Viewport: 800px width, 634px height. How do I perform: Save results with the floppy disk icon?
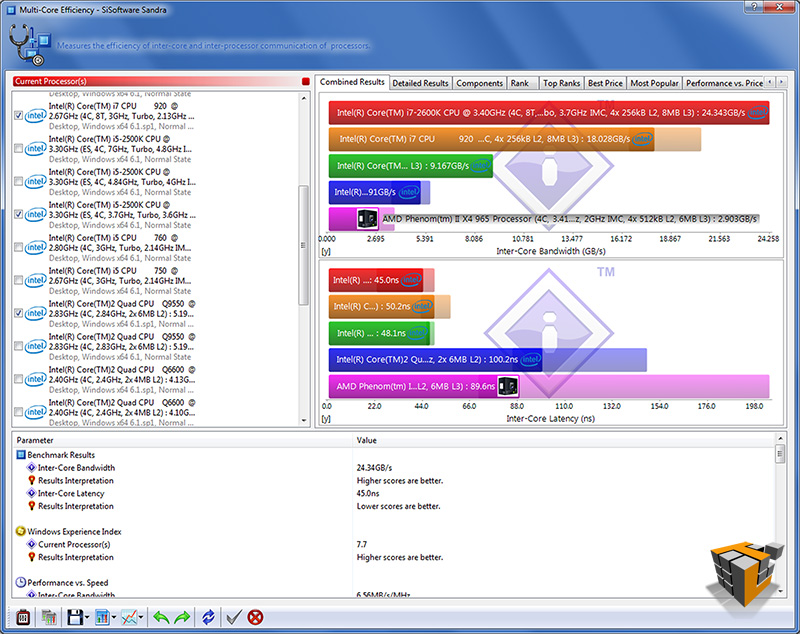[75, 617]
